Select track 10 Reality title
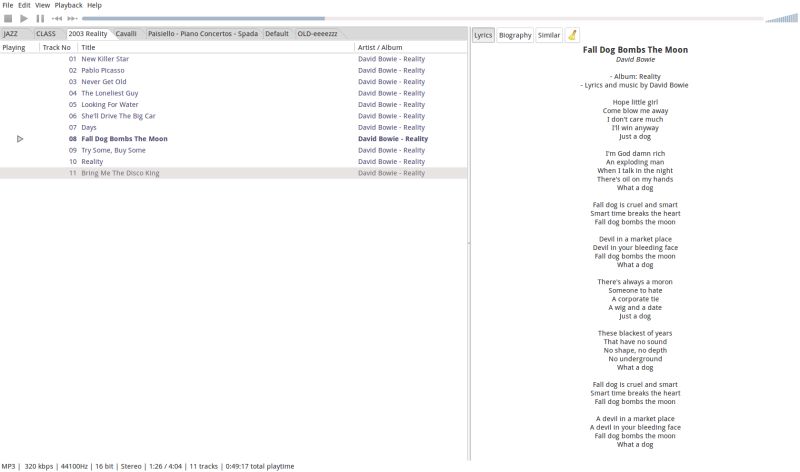The image size is (800, 472). click(x=92, y=162)
